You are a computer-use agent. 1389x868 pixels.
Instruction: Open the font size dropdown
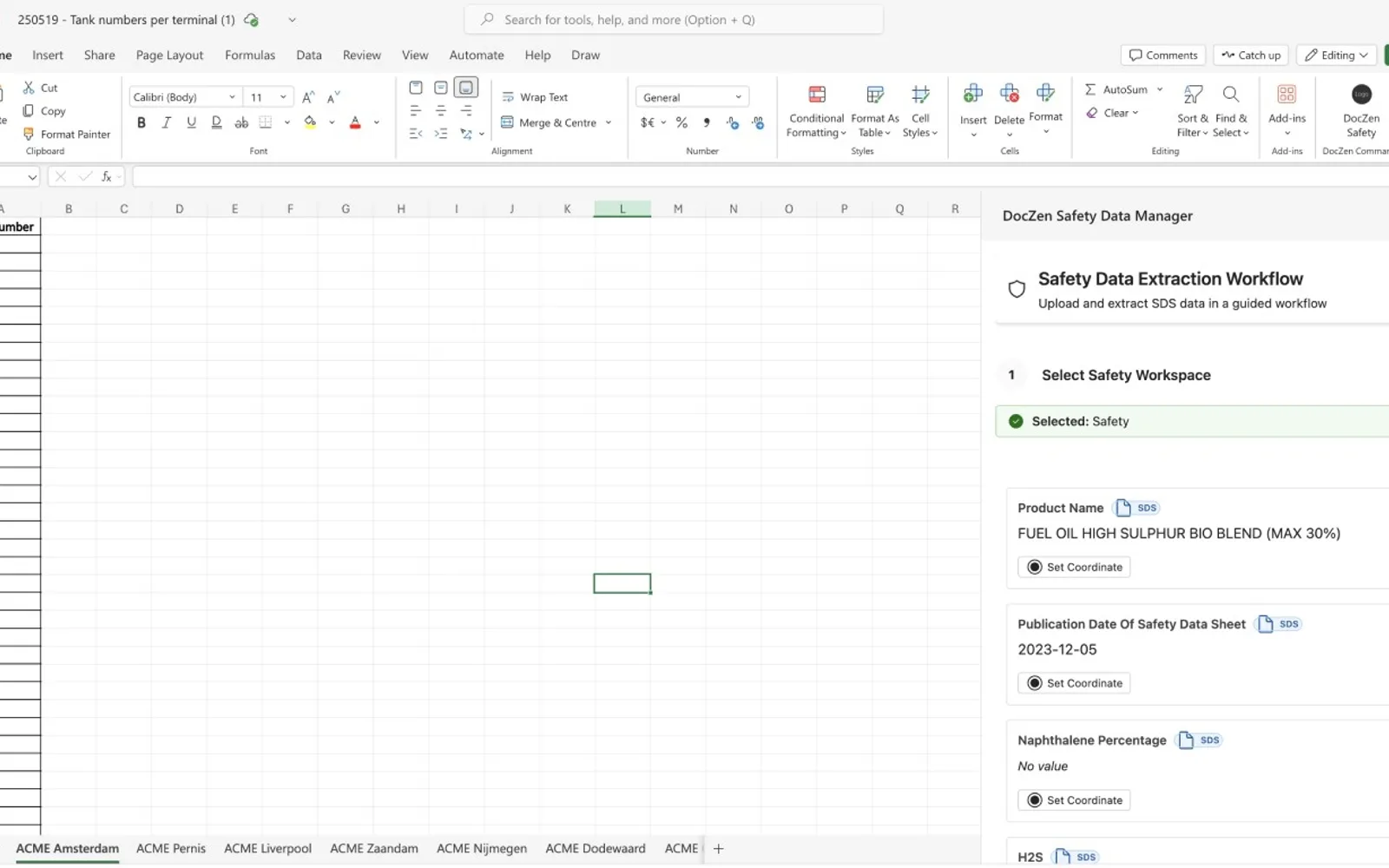(283, 97)
